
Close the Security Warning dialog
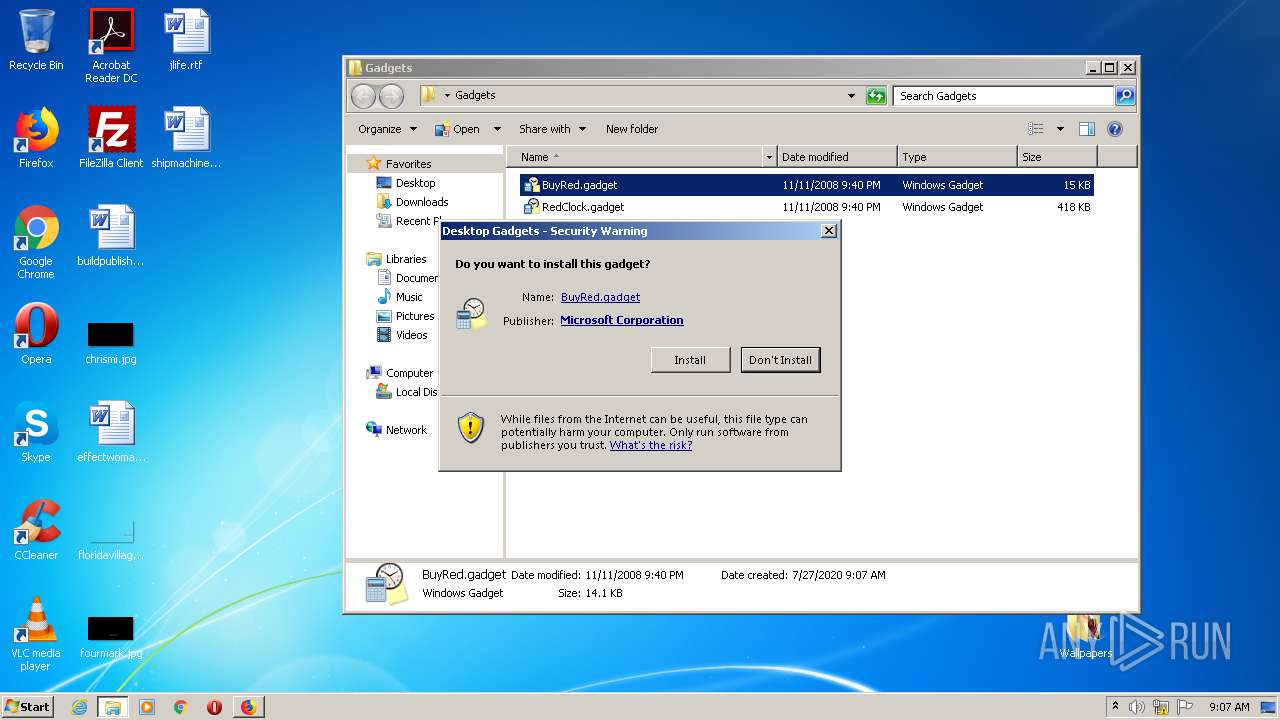(x=828, y=231)
